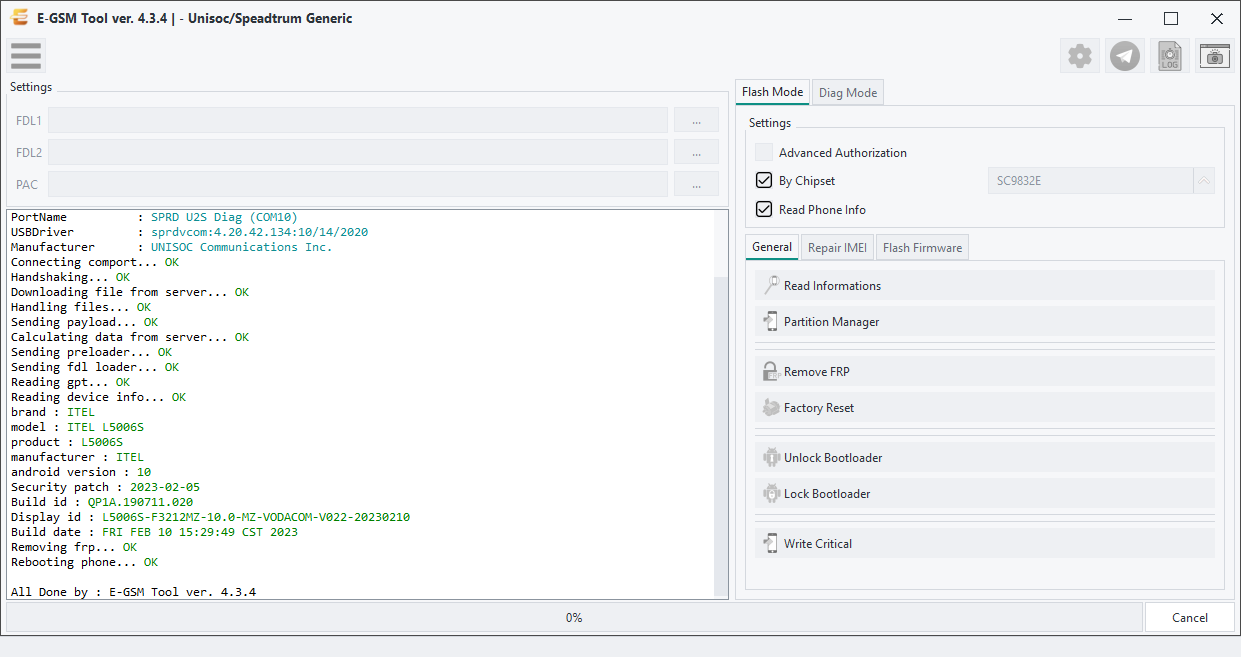Click the 'PortName' SPRD U2S Diag line
Viewport: 1241px width, 657px height.
click(x=154, y=217)
